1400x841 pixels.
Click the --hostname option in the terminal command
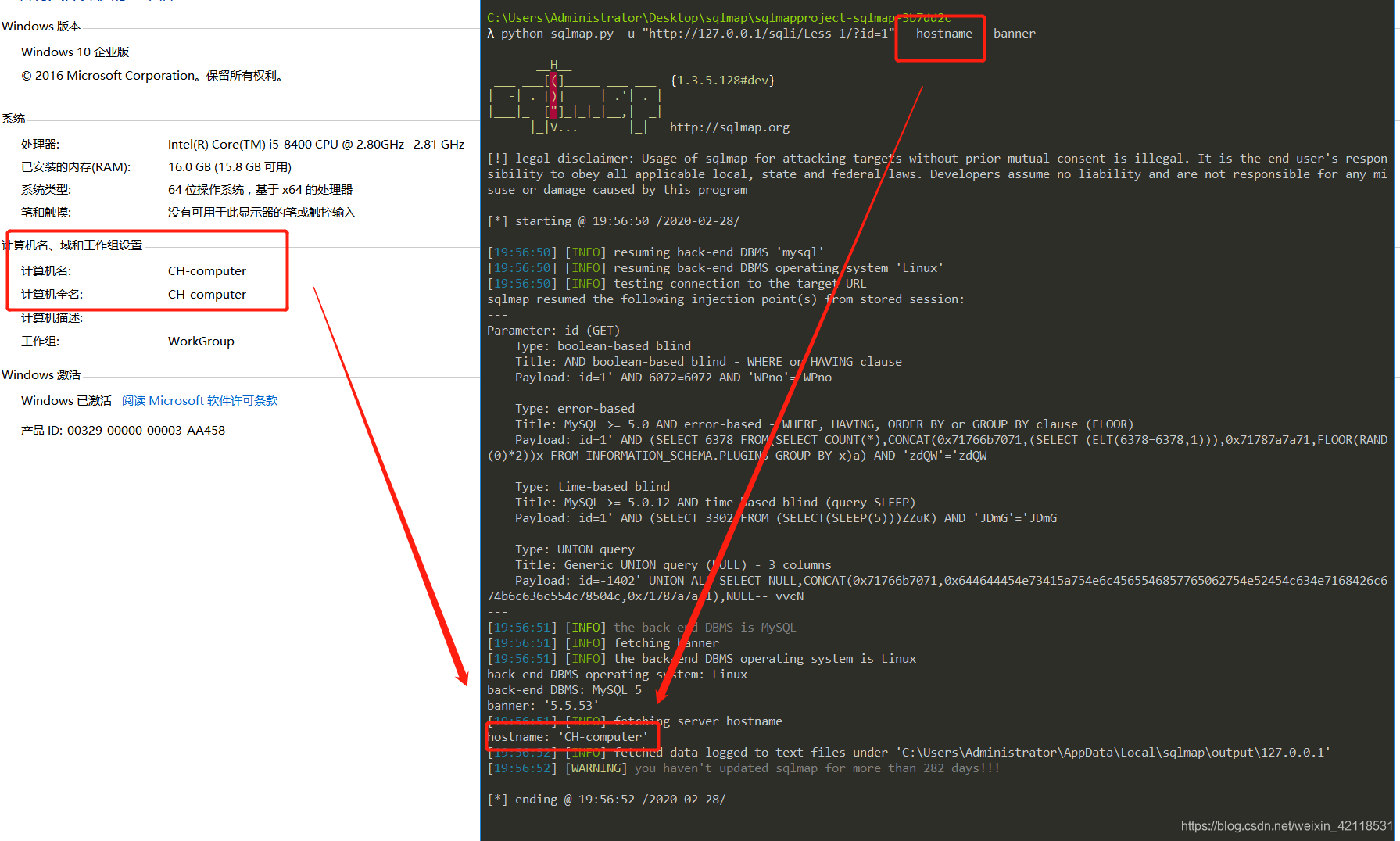(x=937, y=33)
